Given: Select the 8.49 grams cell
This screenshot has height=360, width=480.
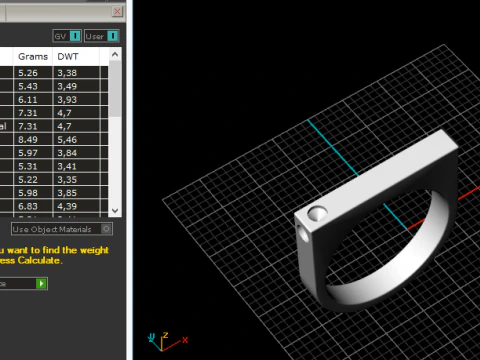Looking at the screenshot, I should tap(33, 140).
